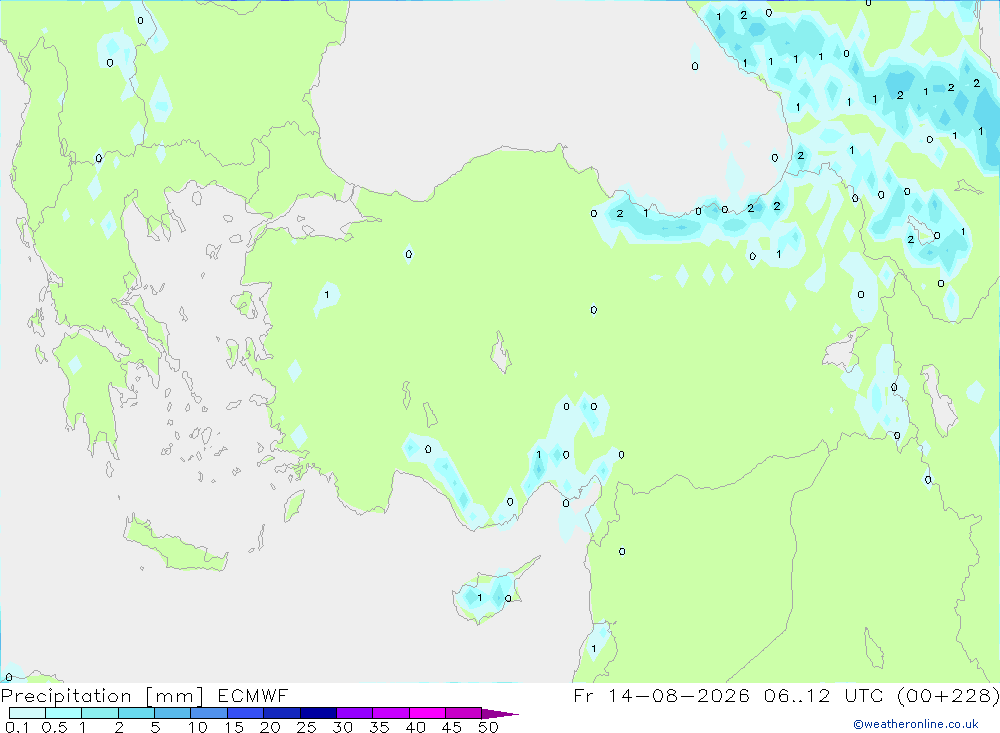
Task: Click the 'ECMWF' model label
Action: [x=253, y=695]
